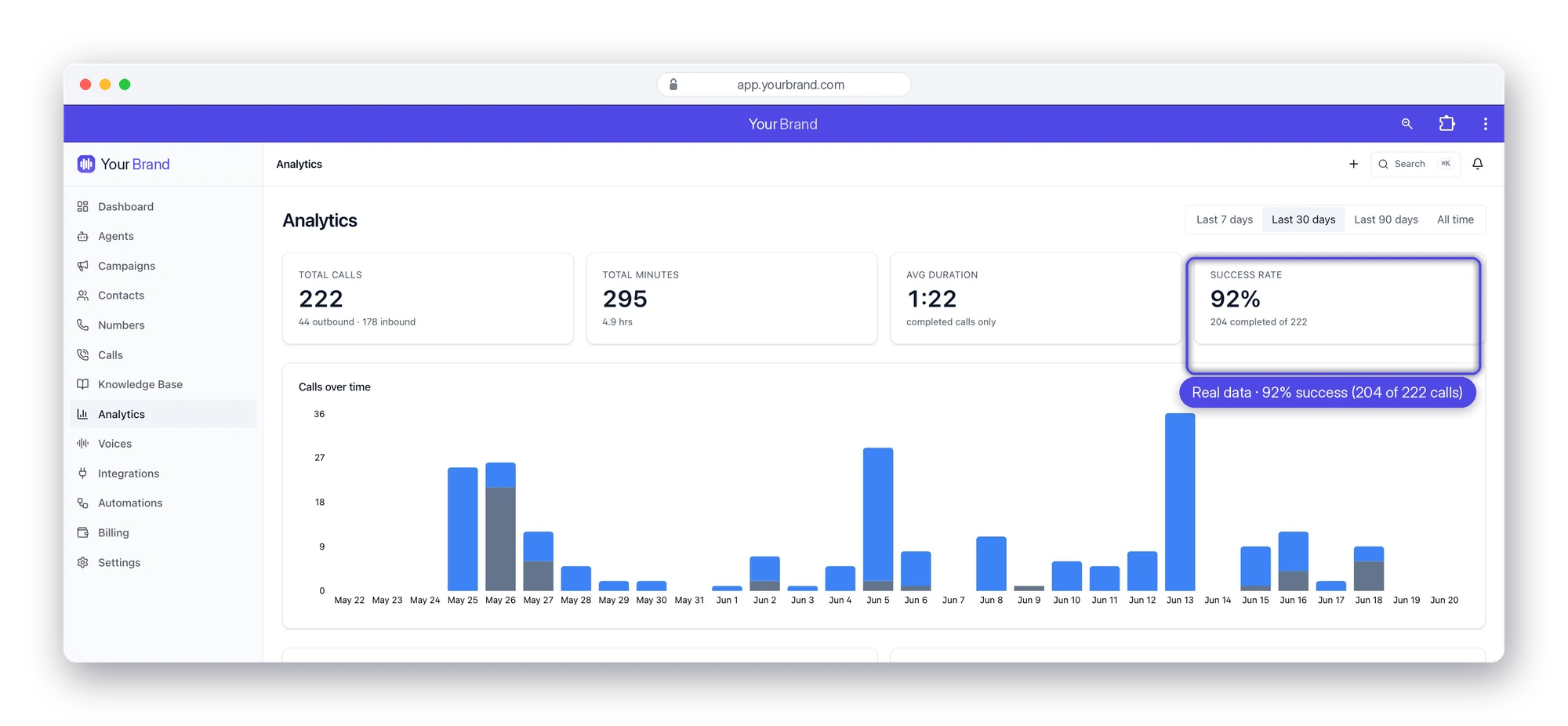Click the Integrations plug icon

(x=82, y=474)
